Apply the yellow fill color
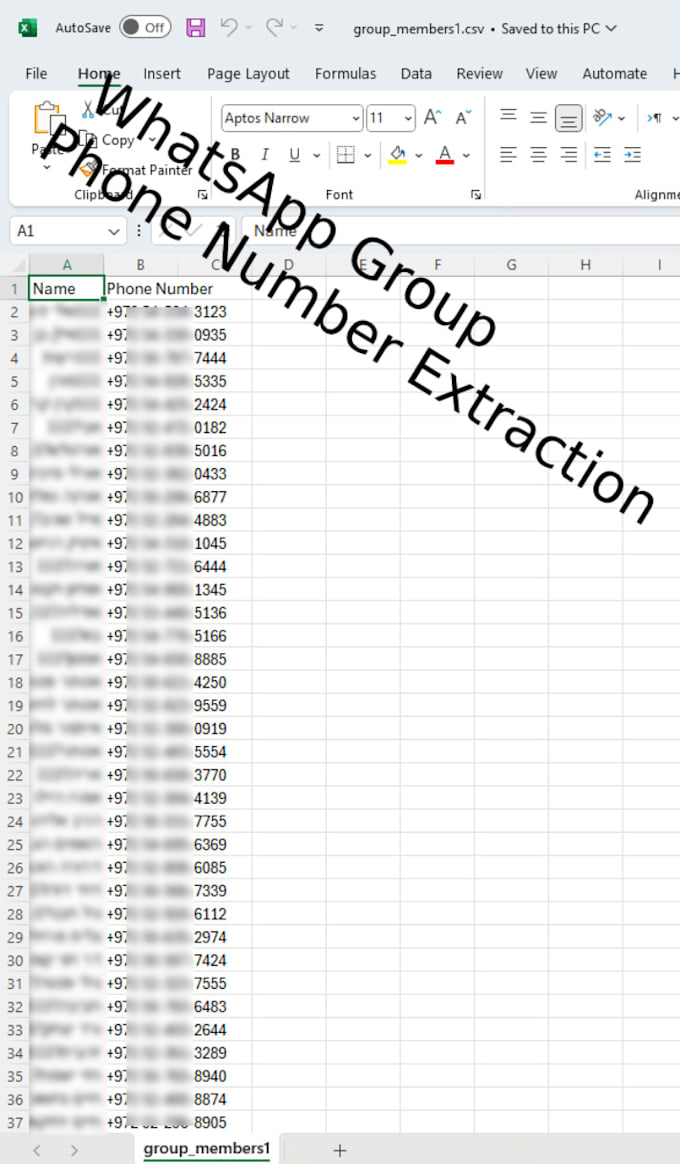Image resolution: width=680 pixels, height=1164 pixels. point(397,154)
